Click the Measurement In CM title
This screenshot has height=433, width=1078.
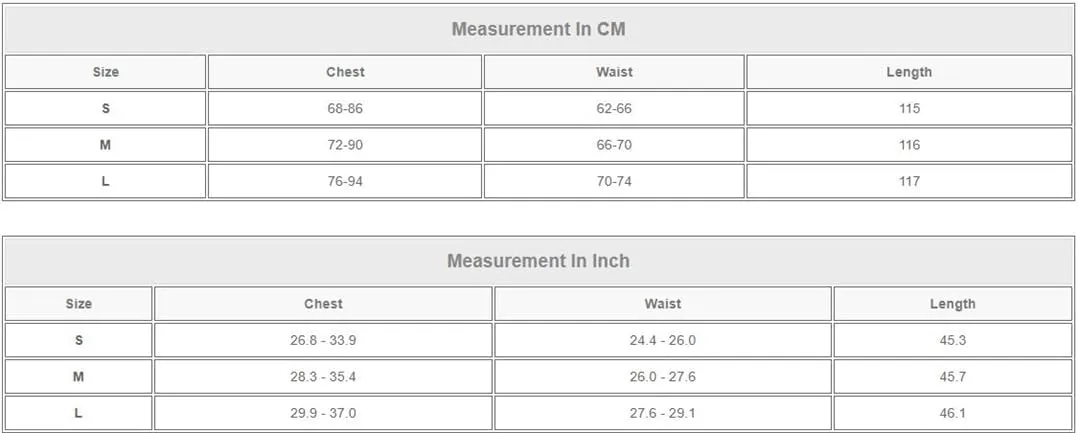[538, 29]
